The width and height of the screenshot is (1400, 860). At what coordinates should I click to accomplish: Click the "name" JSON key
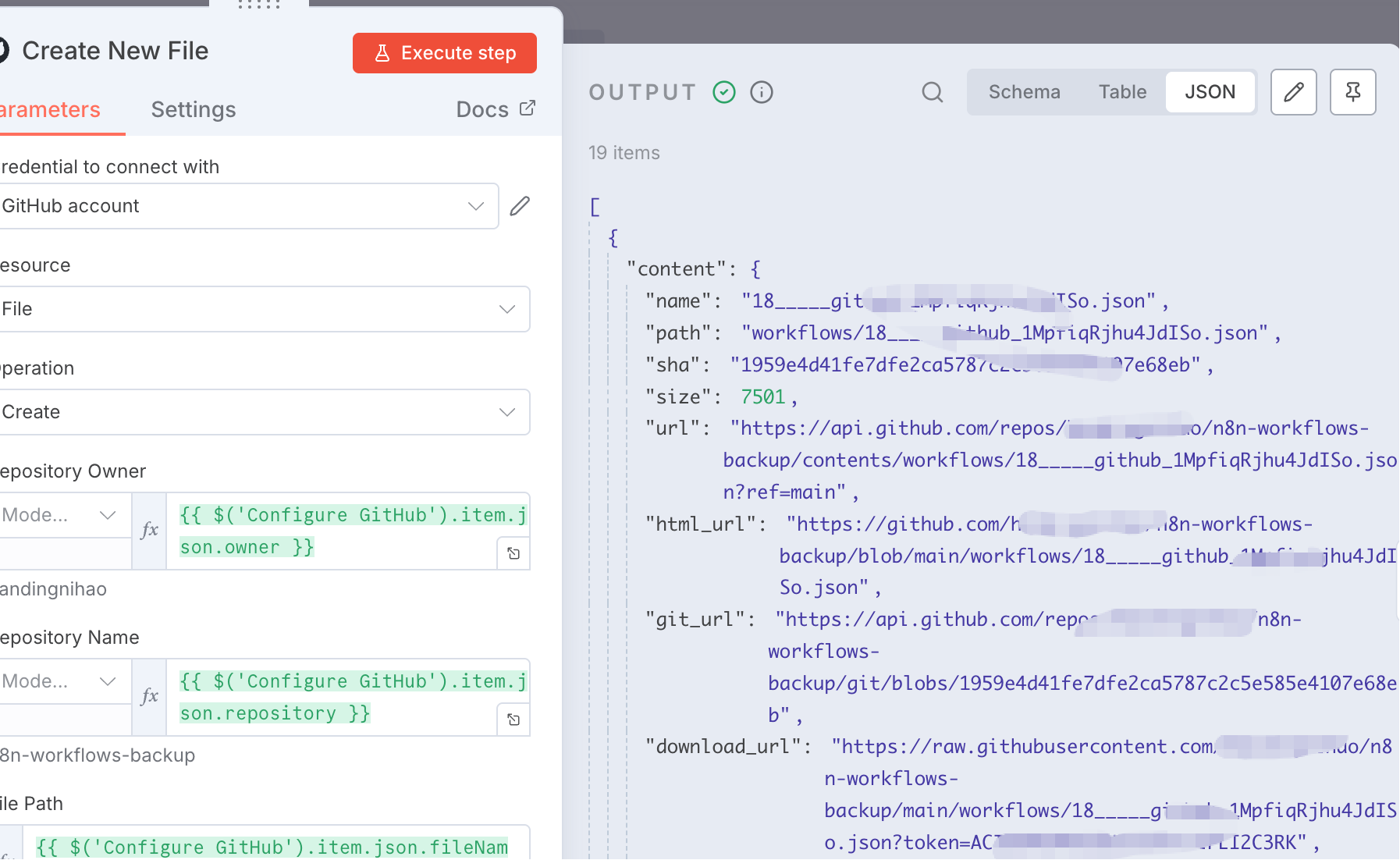678,301
